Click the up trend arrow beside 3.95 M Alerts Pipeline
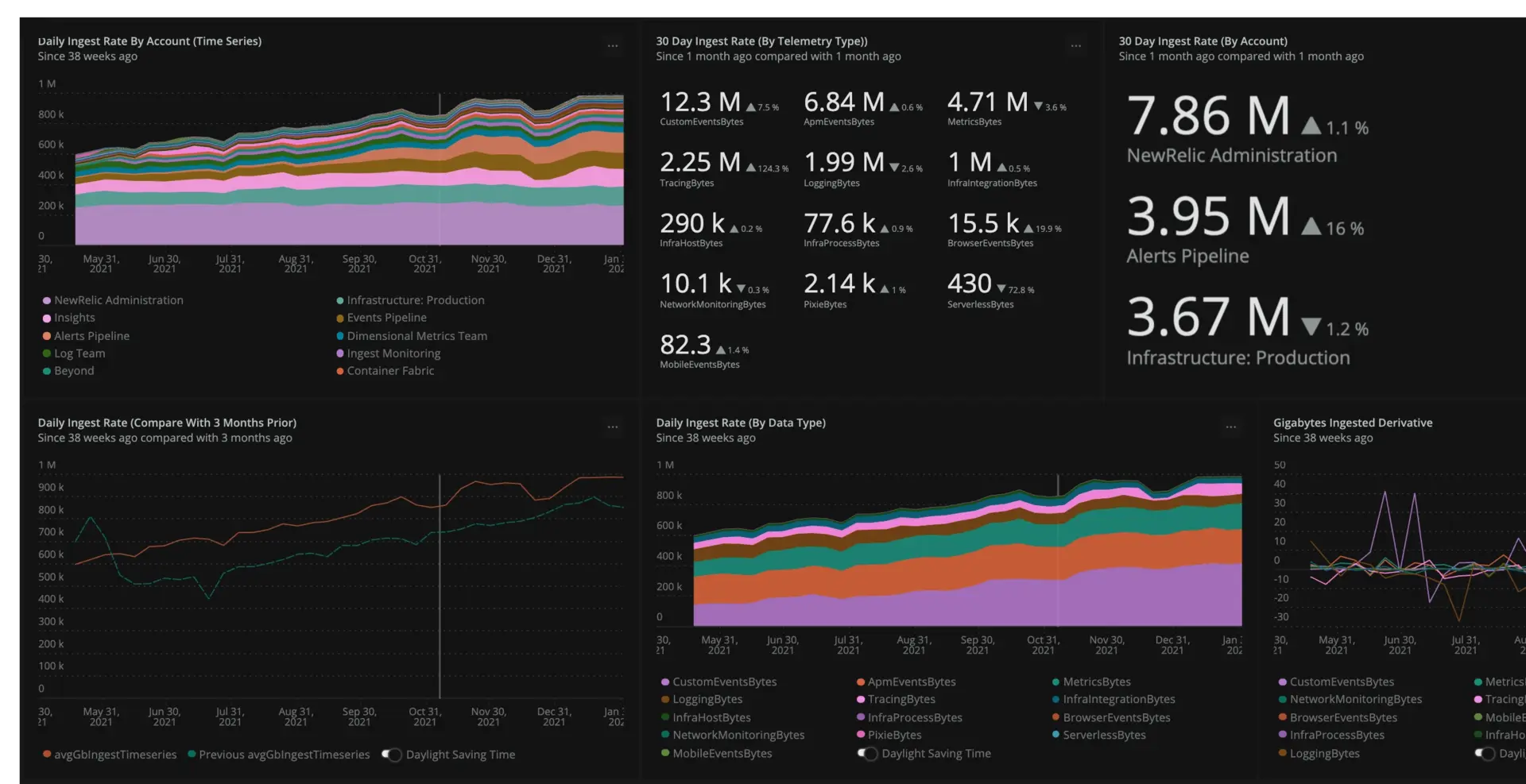This screenshot has width=1526, height=784. [1311, 228]
